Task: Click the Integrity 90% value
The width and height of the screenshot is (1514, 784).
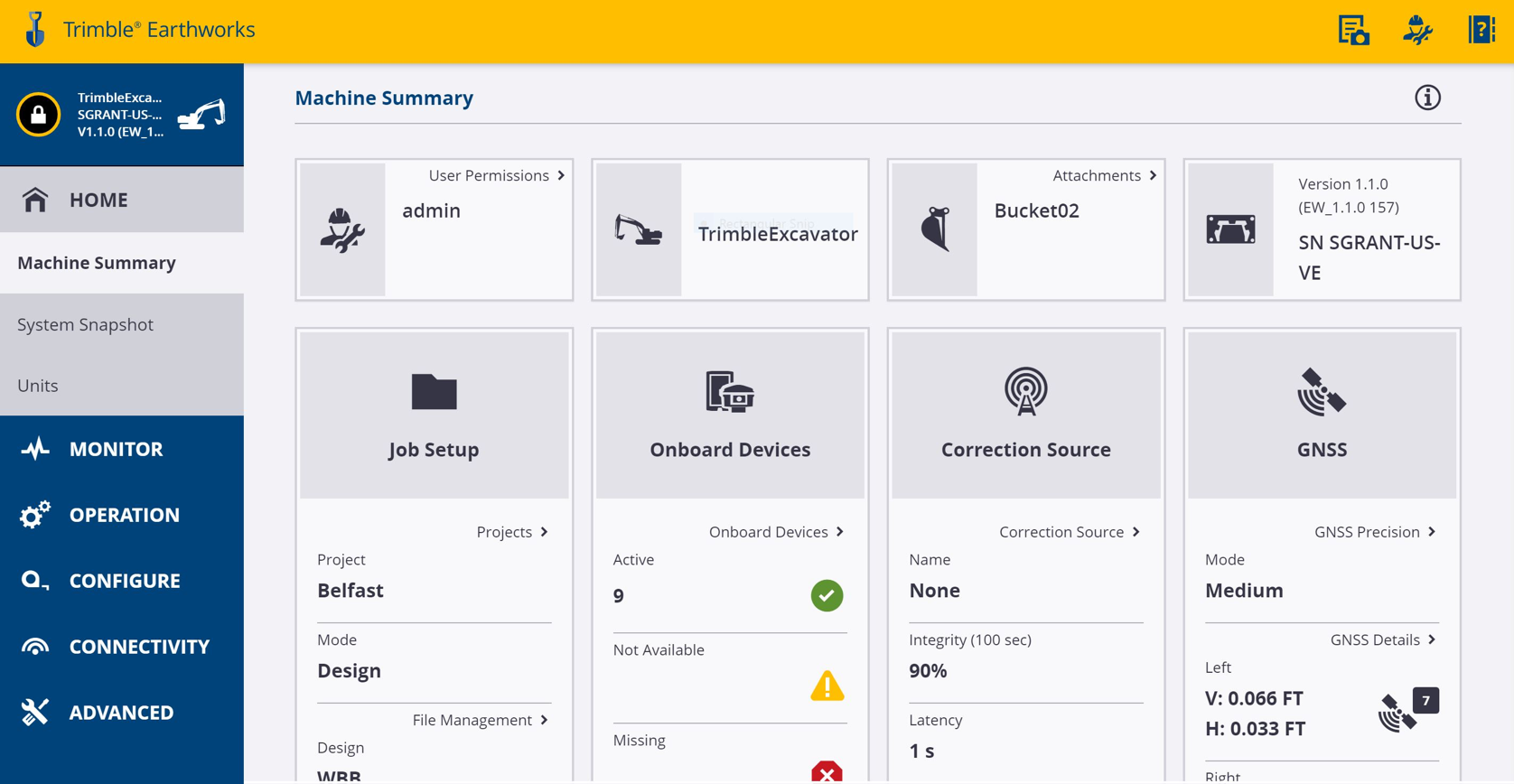Action: click(928, 671)
